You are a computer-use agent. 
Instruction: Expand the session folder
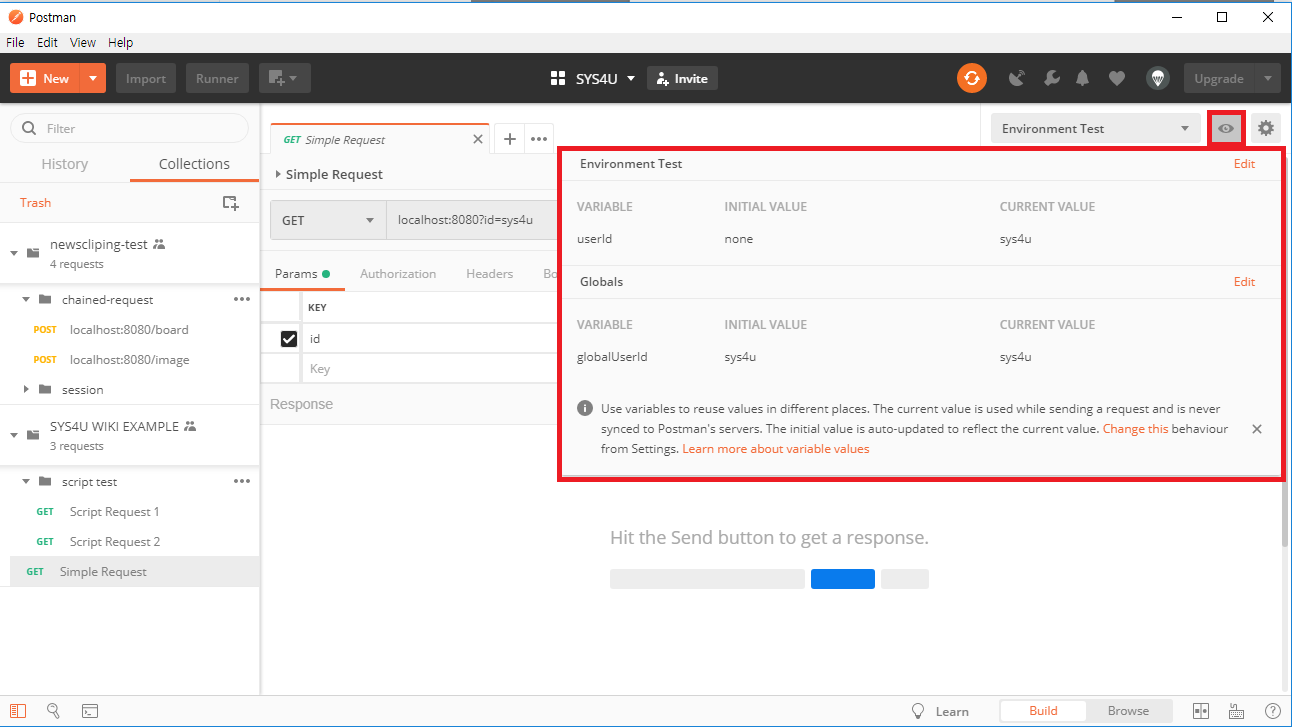[27, 390]
